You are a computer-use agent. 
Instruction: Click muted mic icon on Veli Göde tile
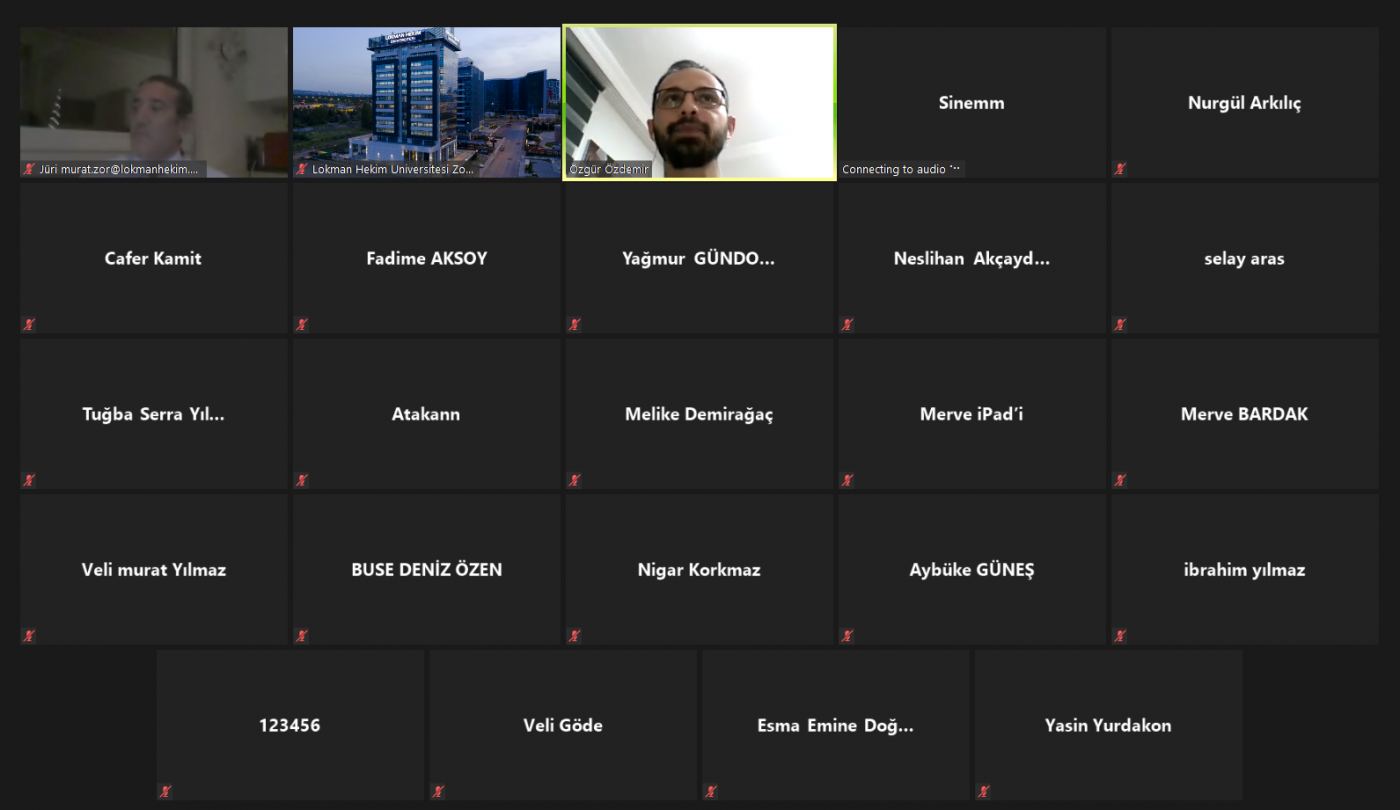[x=438, y=792]
